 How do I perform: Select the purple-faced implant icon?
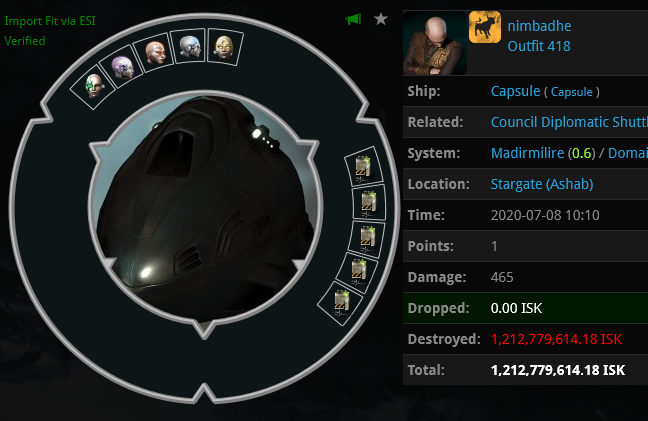[123, 67]
